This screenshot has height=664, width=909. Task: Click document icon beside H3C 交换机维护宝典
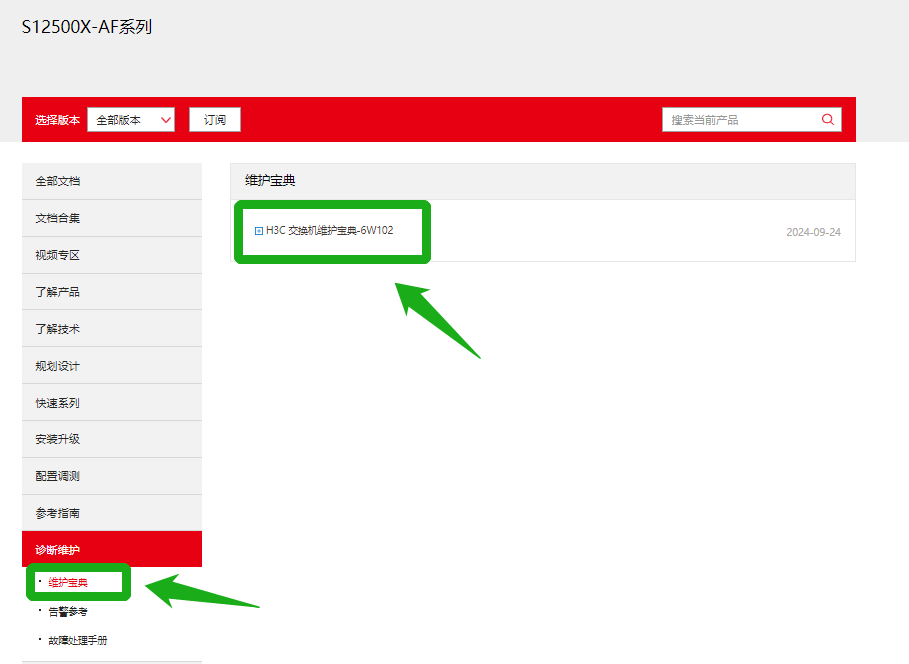[259, 231]
